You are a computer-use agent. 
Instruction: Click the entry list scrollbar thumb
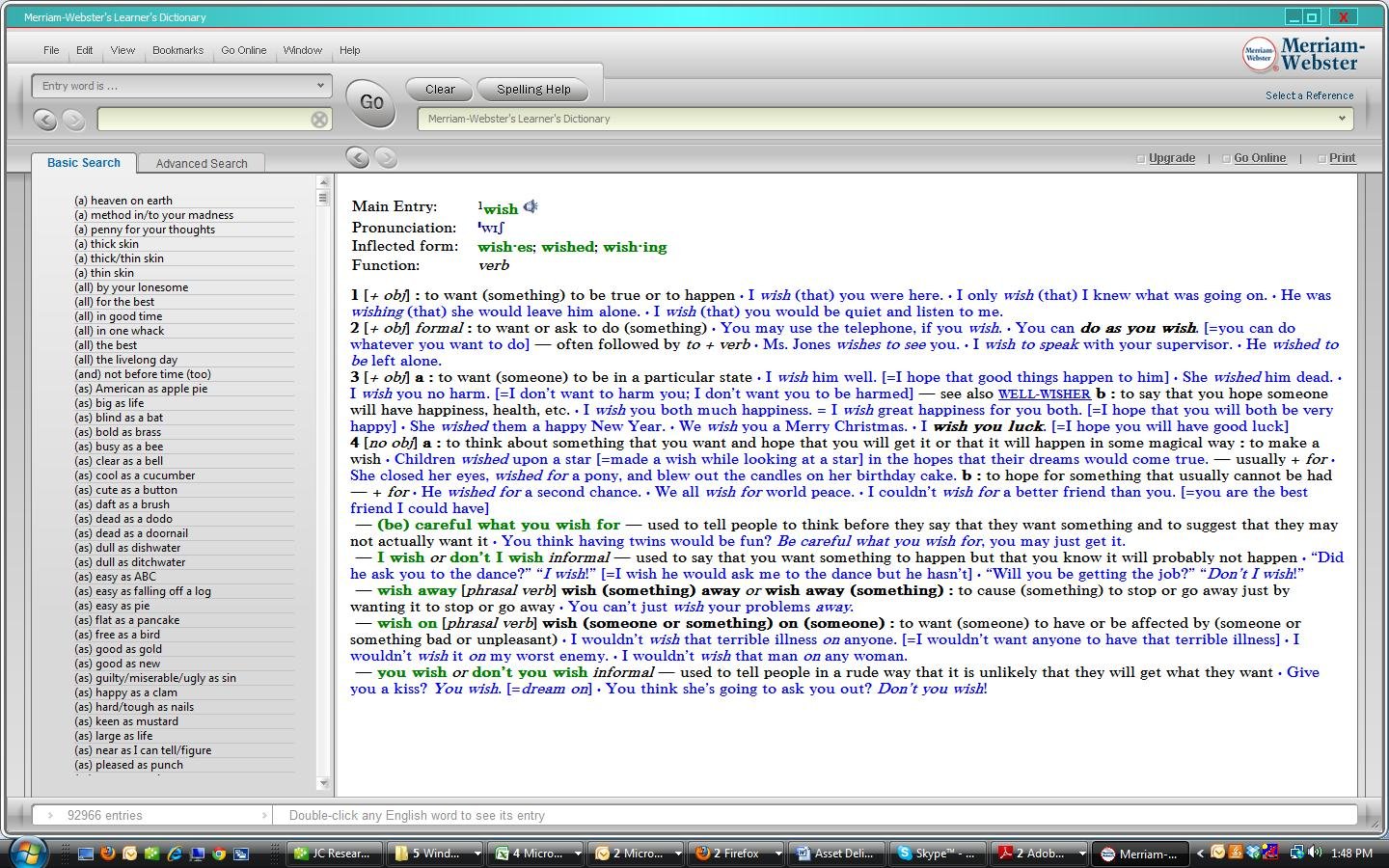[x=323, y=198]
